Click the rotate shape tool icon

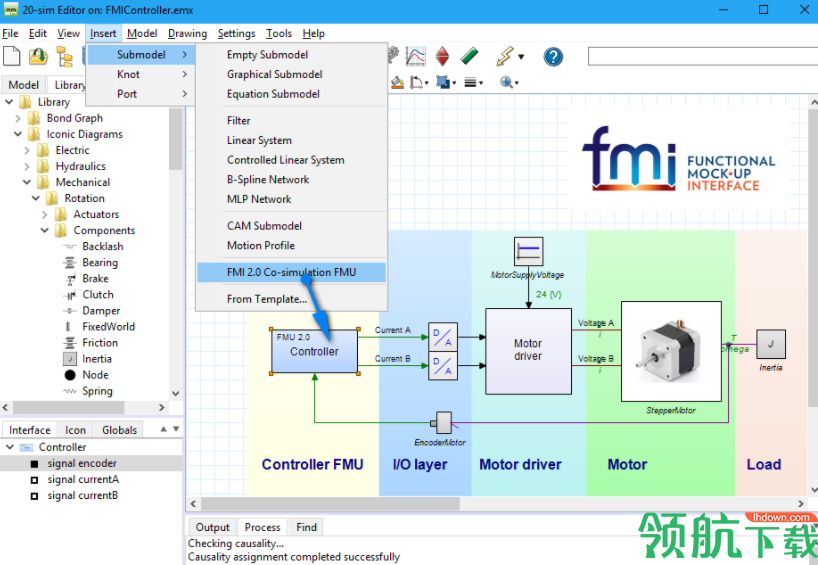click(416, 82)
